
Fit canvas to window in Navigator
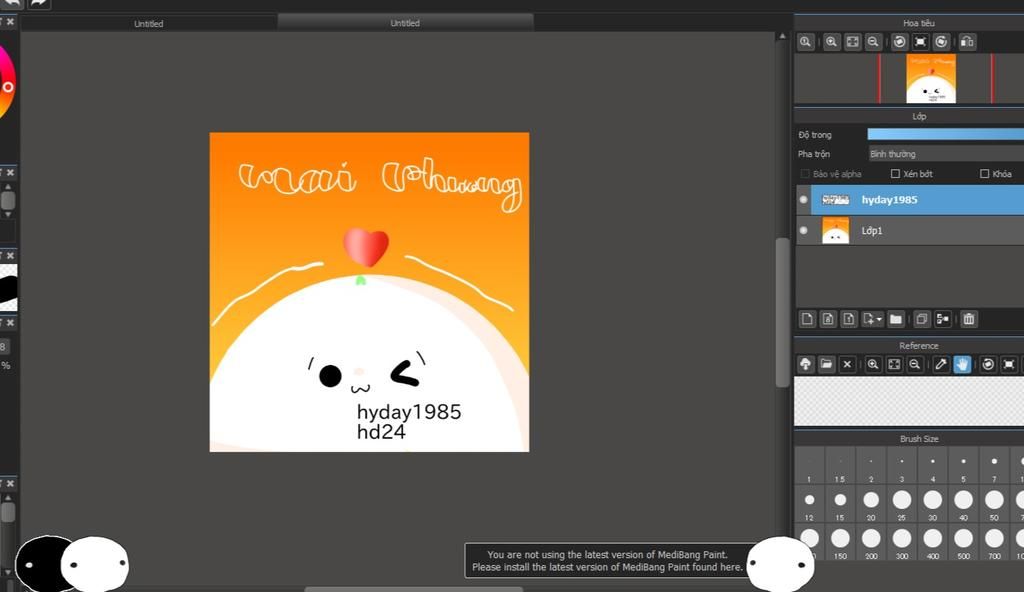tap(853, 42)
